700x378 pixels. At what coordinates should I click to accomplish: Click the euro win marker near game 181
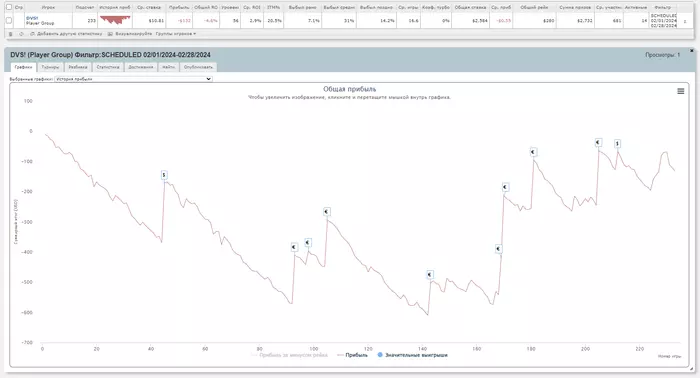[x=533, y=152]
